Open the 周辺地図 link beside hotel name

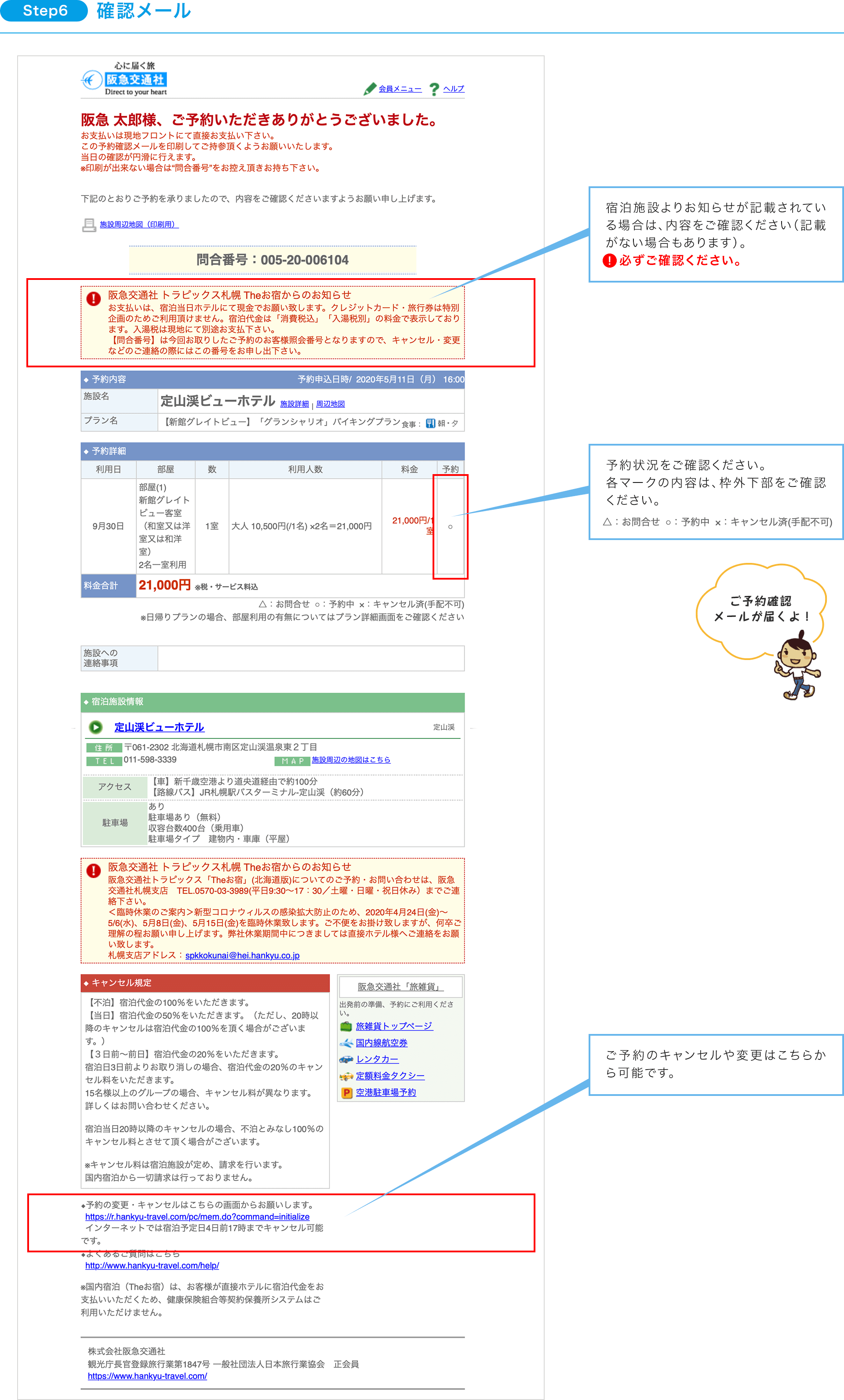[x=330, y=404]
